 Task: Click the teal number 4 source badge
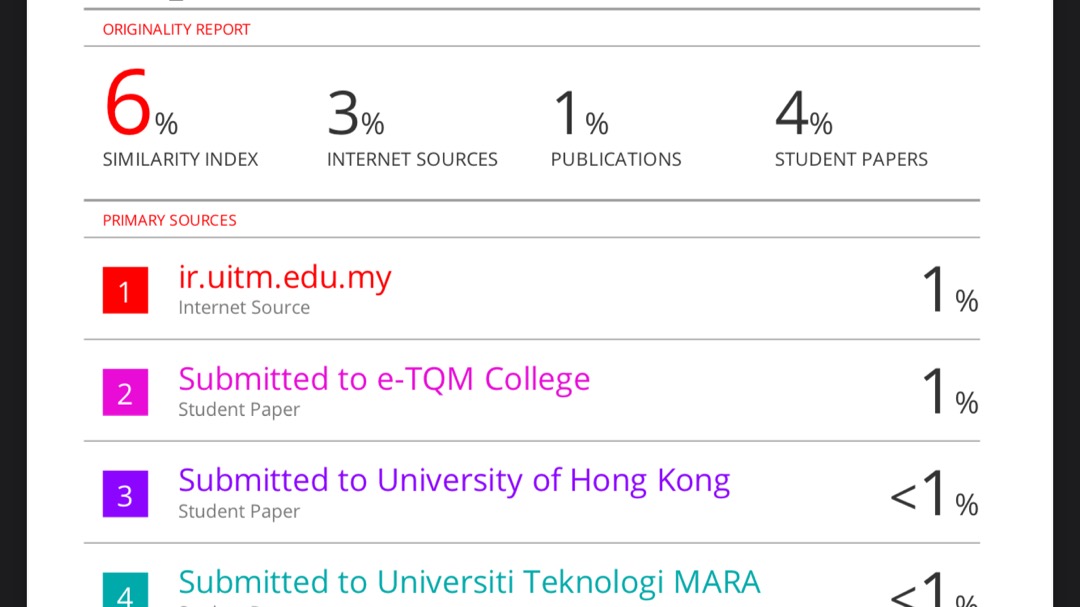coord(125,592)
